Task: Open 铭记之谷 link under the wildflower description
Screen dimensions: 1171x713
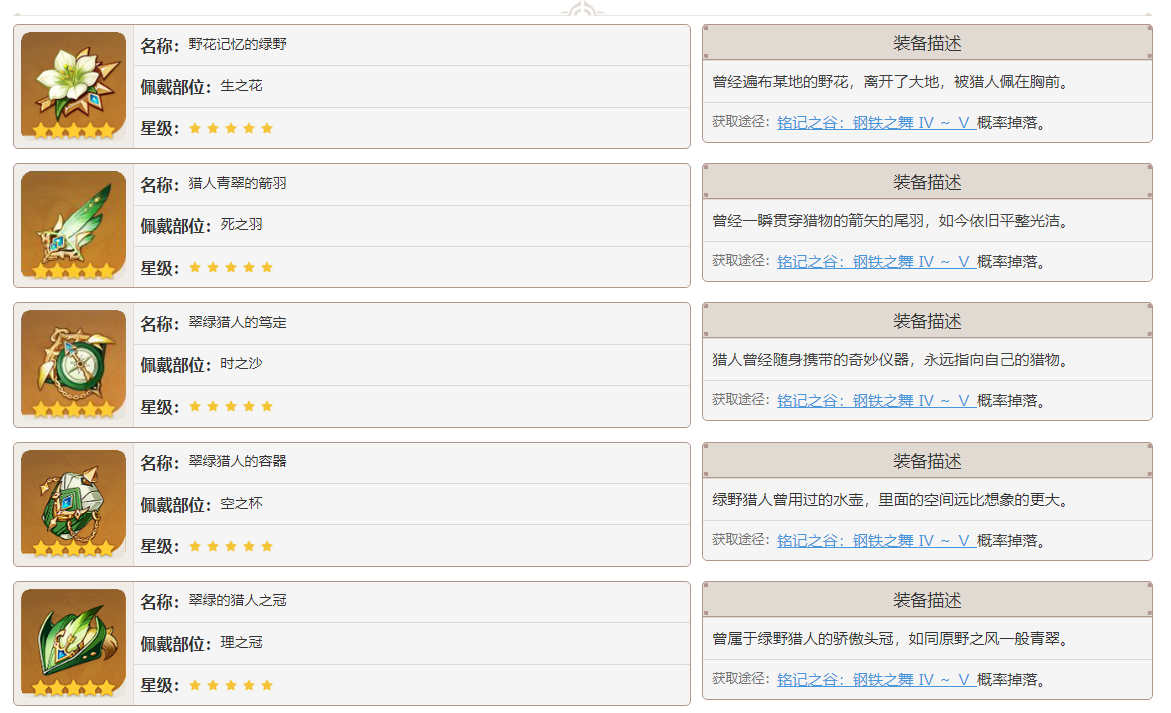Action: click(x=876, y=122)
